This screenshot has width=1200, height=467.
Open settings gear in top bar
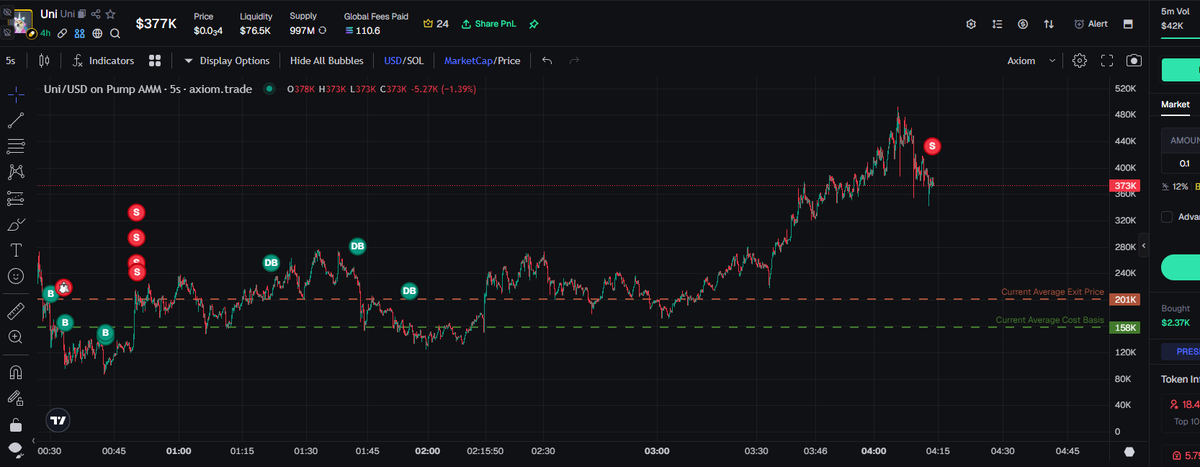click(x=971, y=23)
